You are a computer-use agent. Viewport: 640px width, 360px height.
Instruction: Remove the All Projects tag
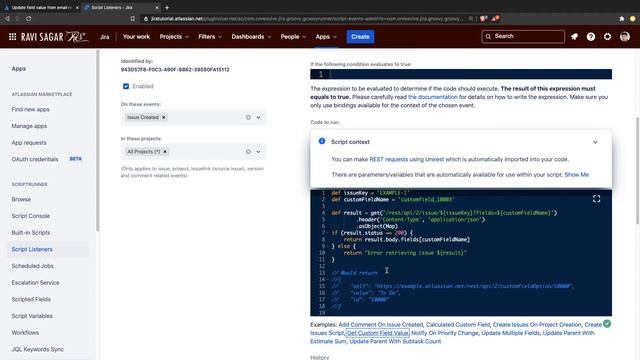pyautogui.click(x=165, y=151)
